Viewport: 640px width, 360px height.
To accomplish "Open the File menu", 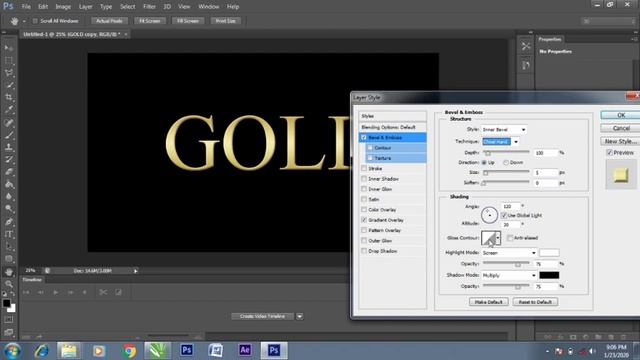I will (26, 7).
